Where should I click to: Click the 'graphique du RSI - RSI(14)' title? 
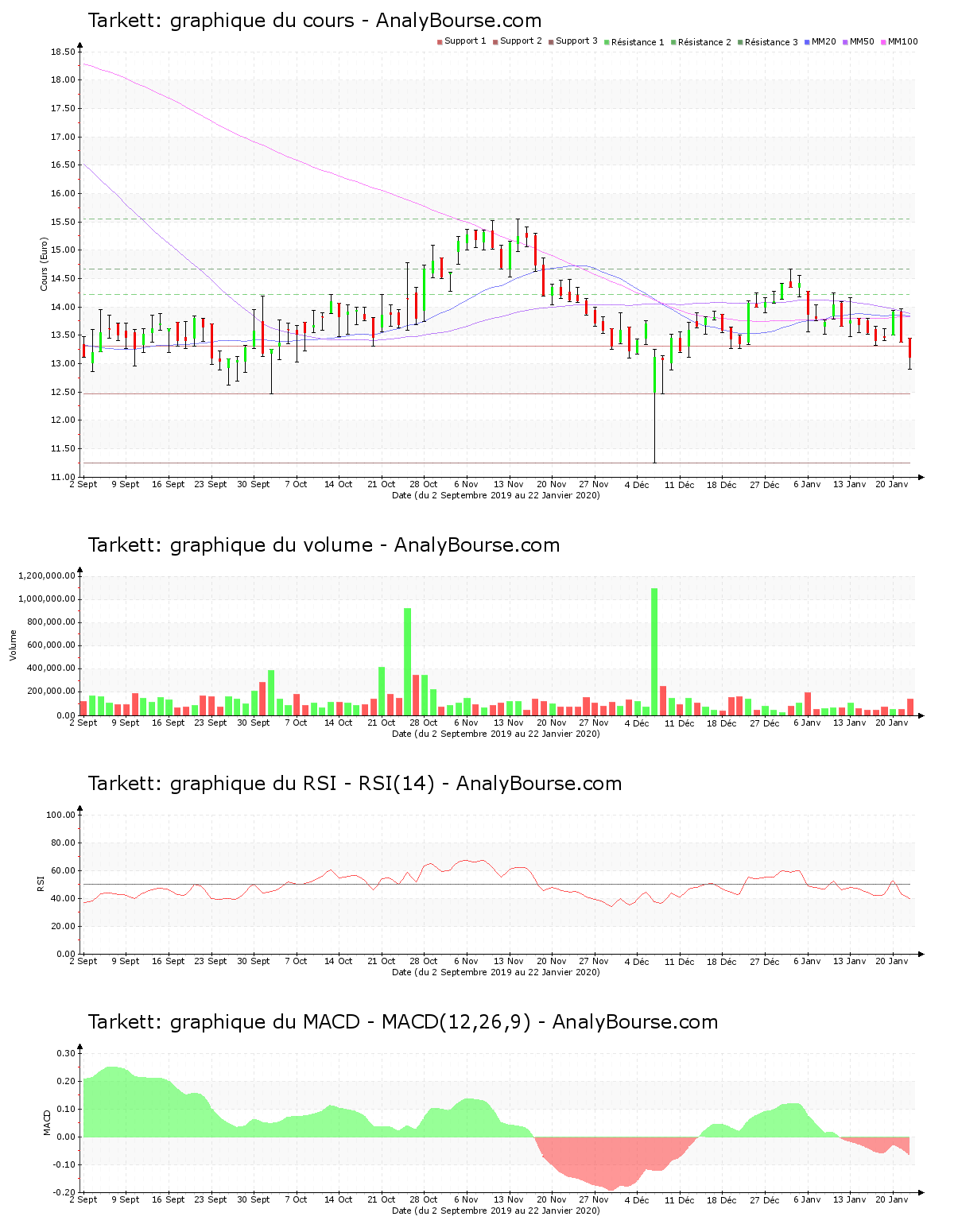(302, 784)
